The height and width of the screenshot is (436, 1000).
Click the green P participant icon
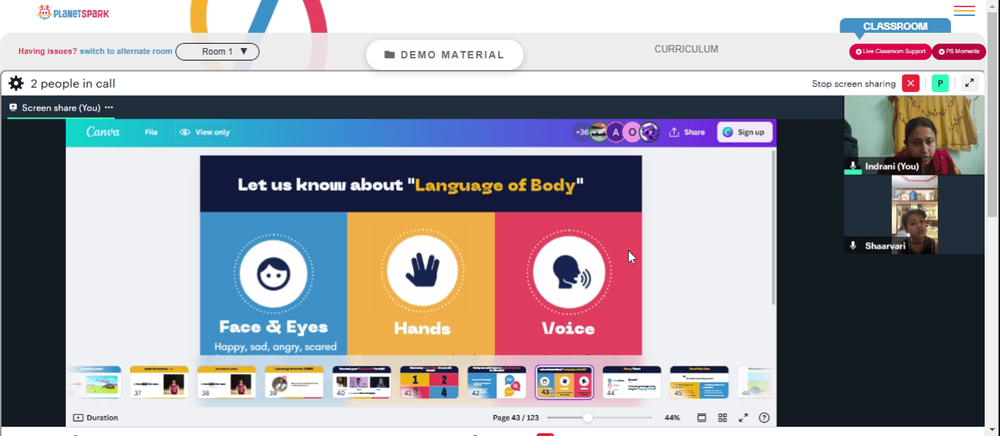tap(940, 84)
